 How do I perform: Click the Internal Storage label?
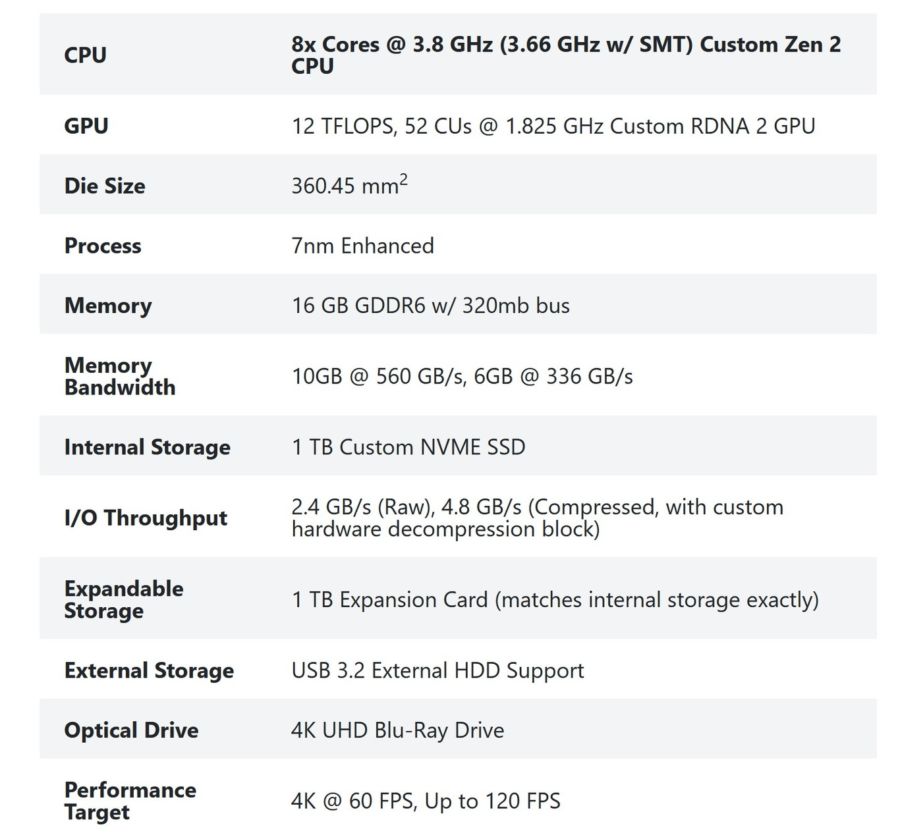pos(147,447)
